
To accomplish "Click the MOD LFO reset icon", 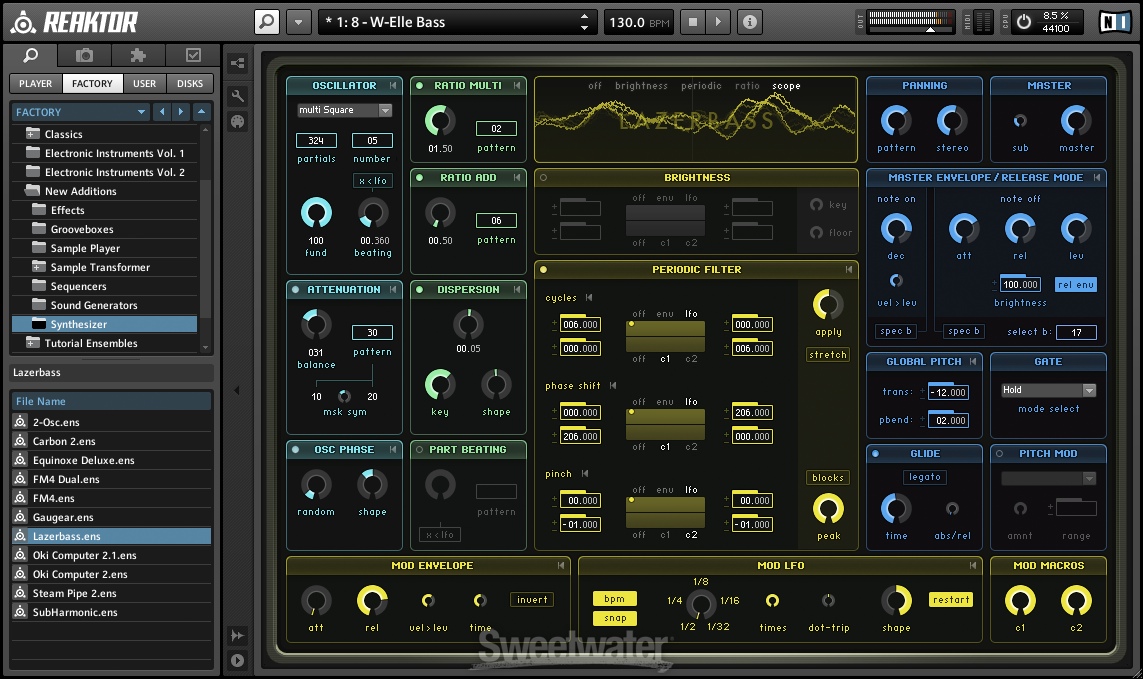I will pos(972,565).
